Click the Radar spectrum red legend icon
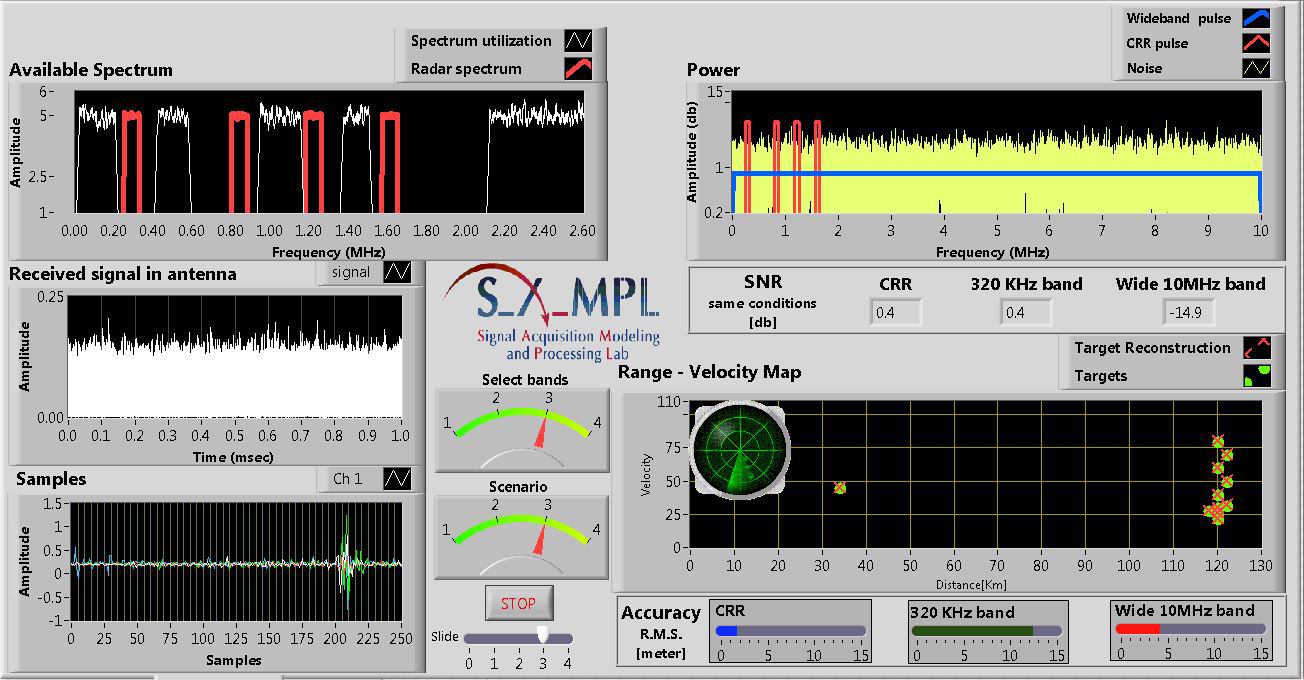 pyautogui.click(x=578, y=69)
